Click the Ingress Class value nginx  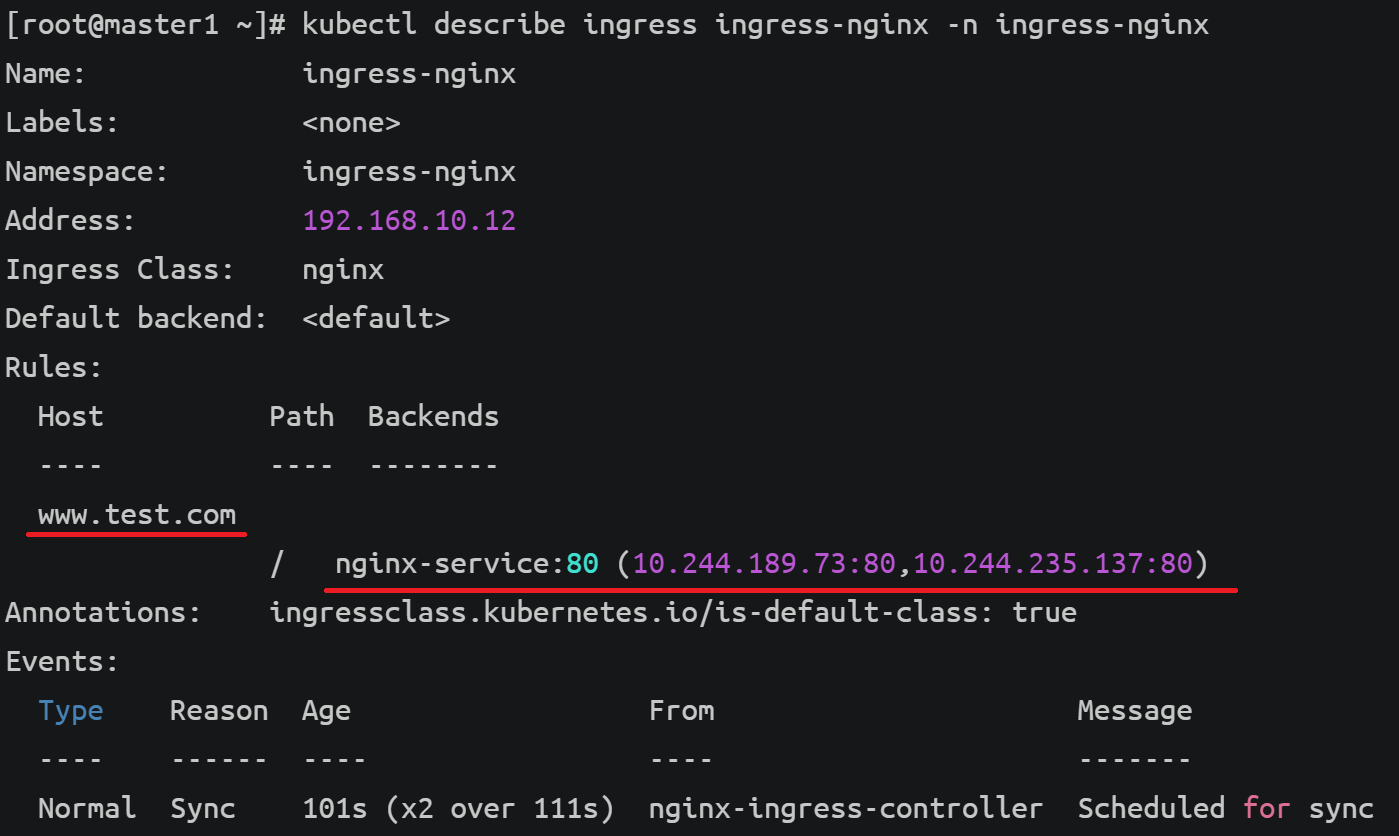[342, 268]
